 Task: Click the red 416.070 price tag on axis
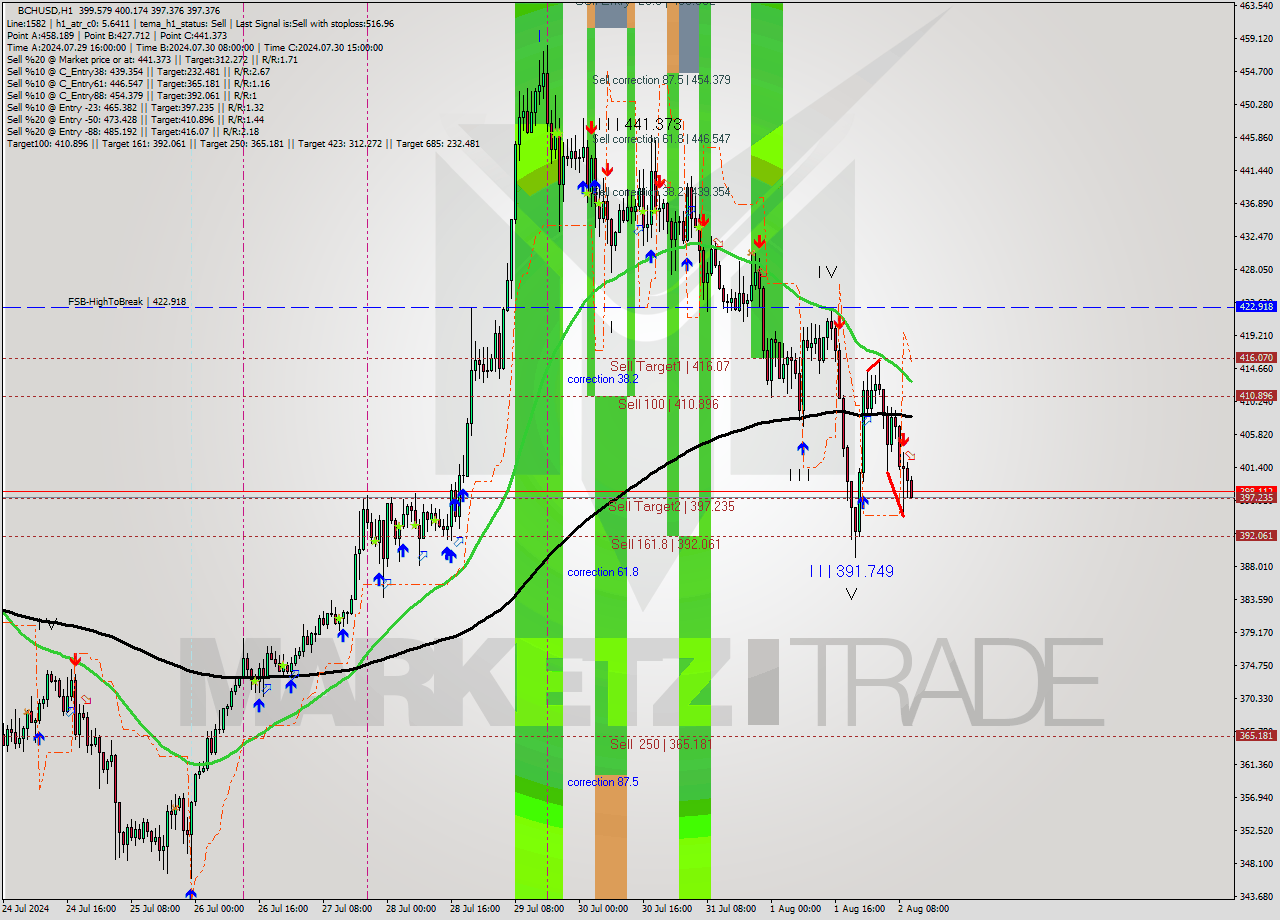tap(1256, 357)
